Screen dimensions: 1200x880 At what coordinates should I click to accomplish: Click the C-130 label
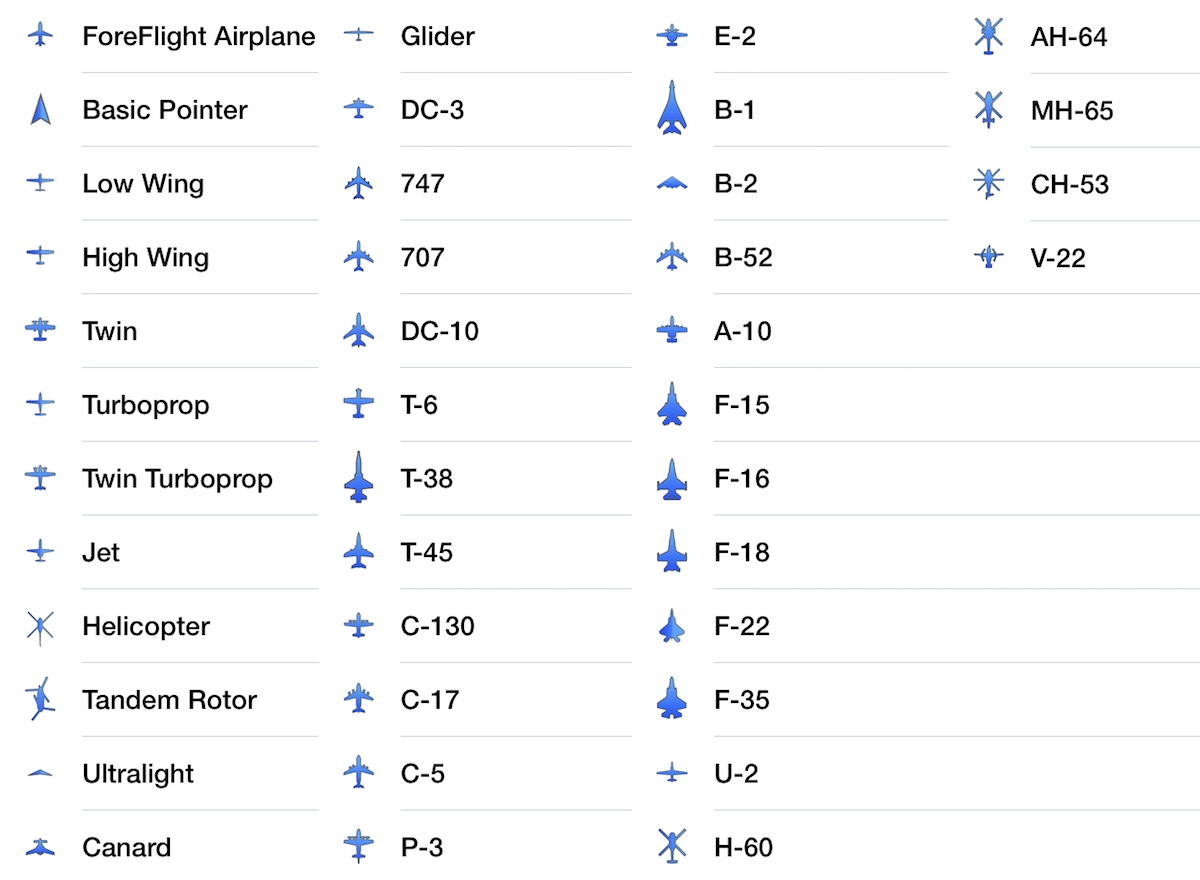(438, 626)
